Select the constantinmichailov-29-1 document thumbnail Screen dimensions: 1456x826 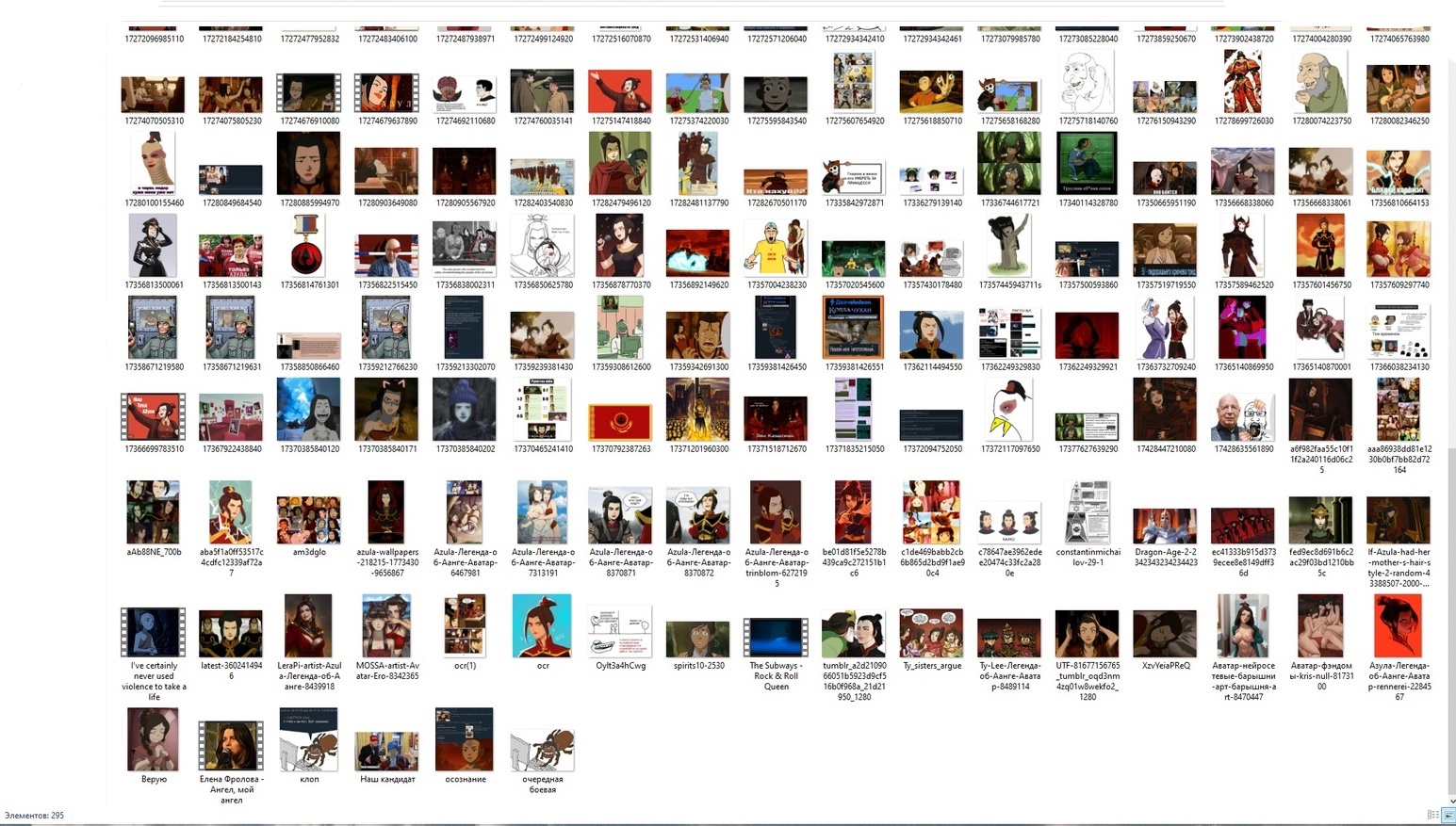[x=1087, y=512]
